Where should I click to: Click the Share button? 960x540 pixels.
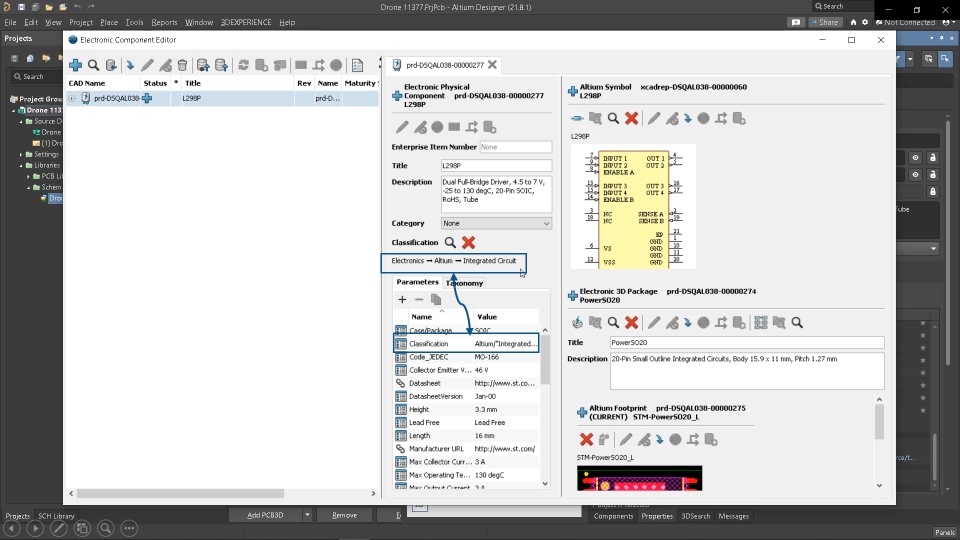pyautogui.click(x=824, y=22)
